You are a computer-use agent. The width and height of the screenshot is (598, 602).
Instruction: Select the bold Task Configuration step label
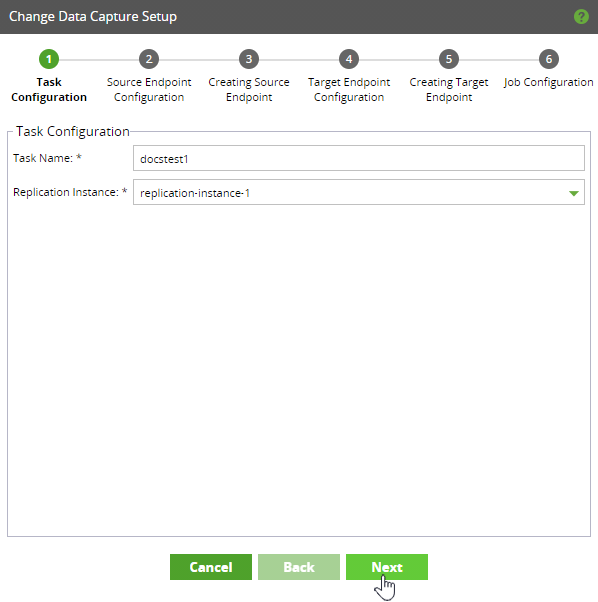point(49,89)
